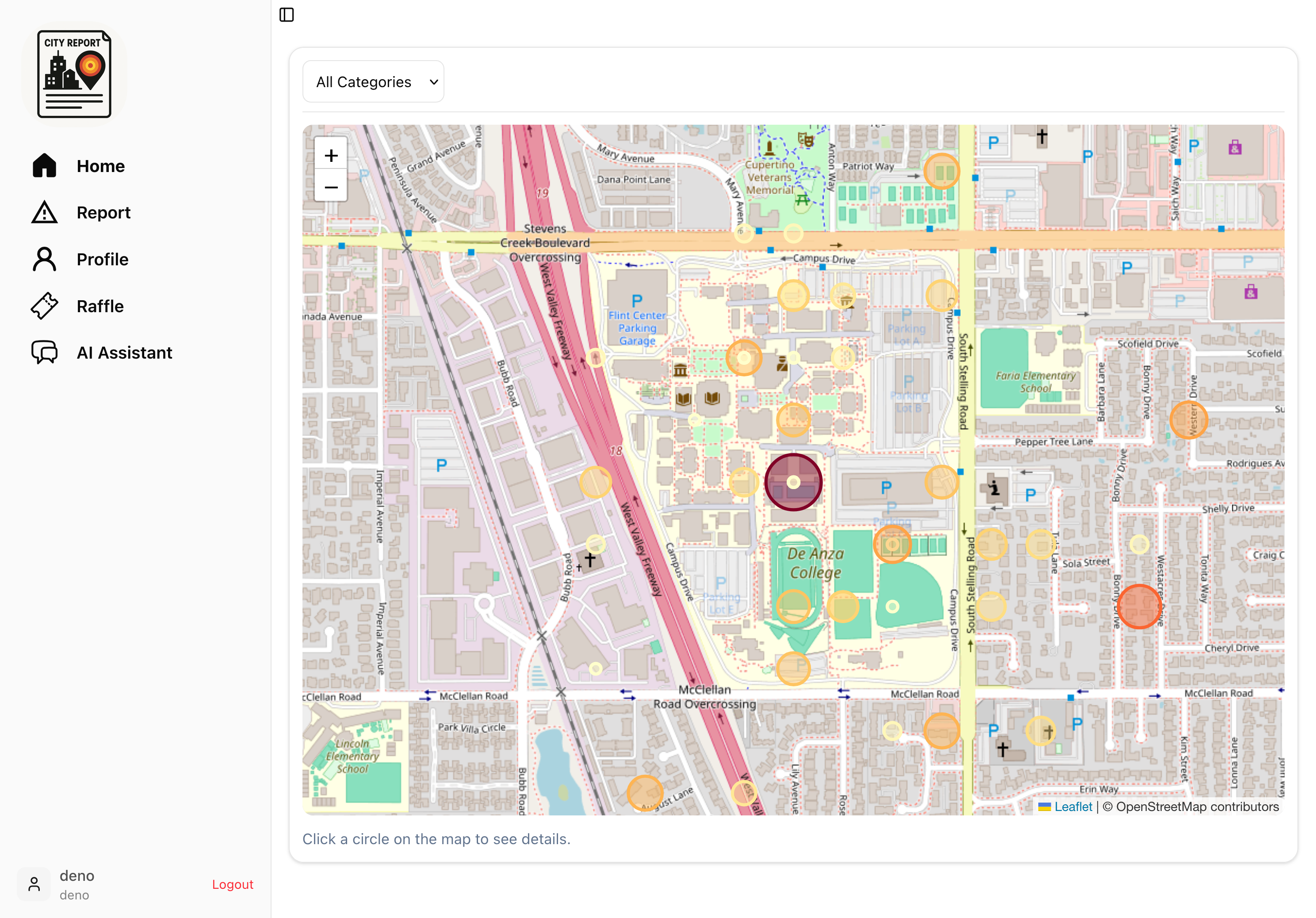Zoom in on the map
The height and width of the screenshot is (918, 1316).
pos(331,155)
